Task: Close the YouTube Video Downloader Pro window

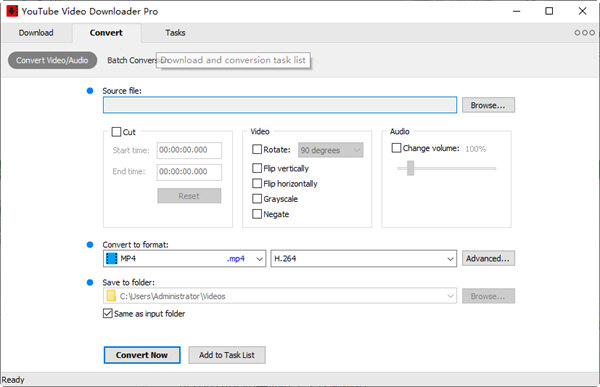Action: click(582, 11)
